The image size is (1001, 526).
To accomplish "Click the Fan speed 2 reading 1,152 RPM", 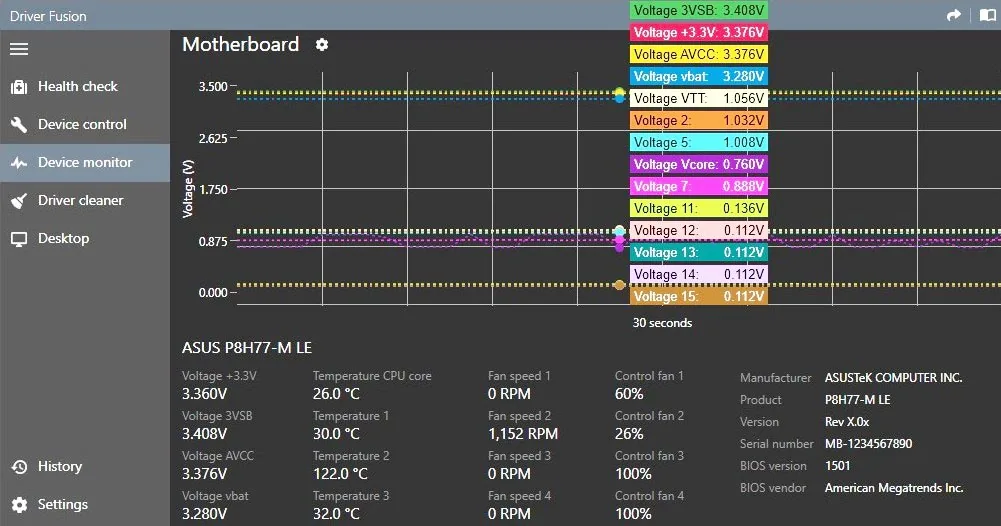I will (x=523, y=434).
